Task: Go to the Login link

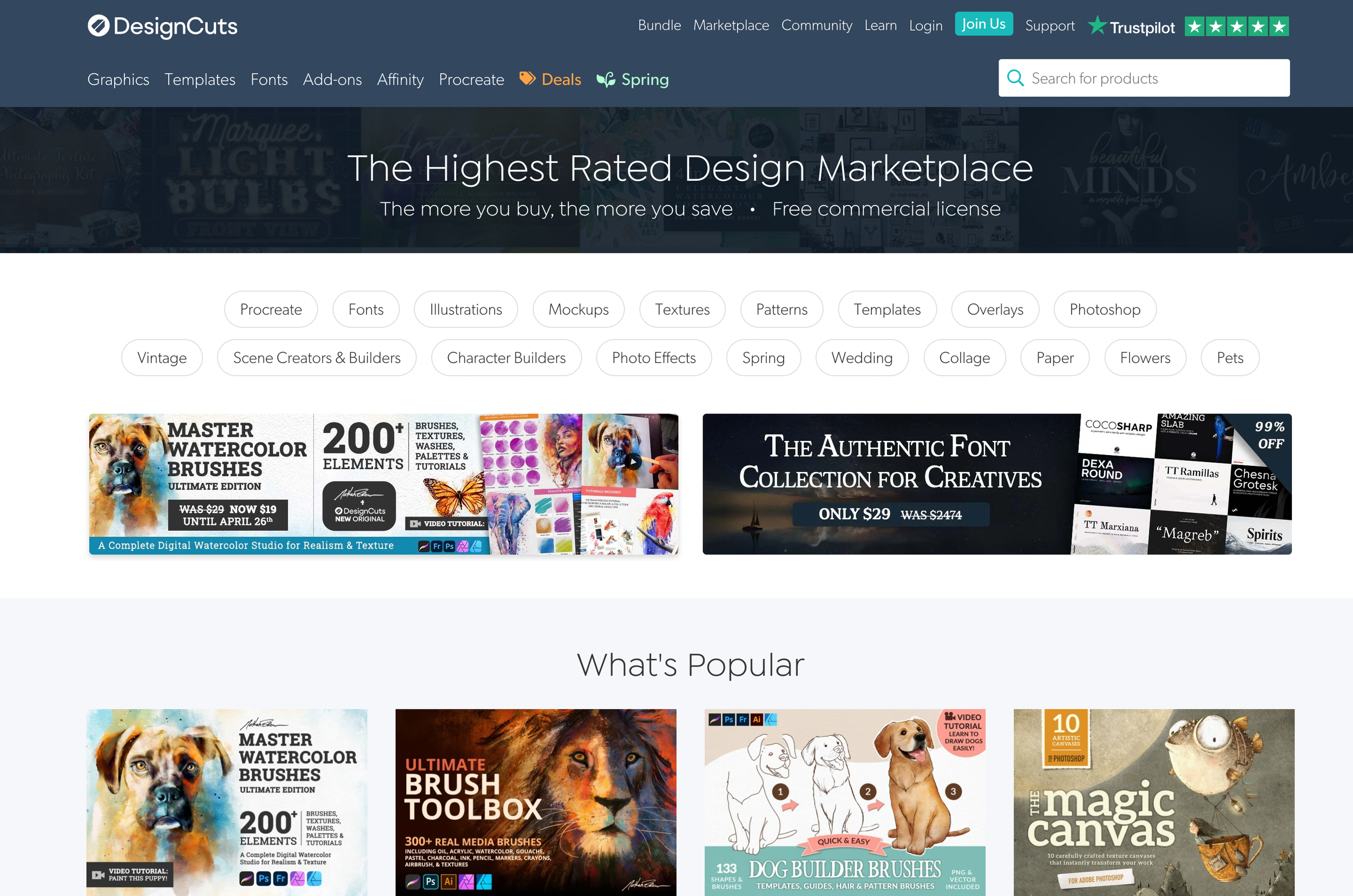Action: pos(925,26)
